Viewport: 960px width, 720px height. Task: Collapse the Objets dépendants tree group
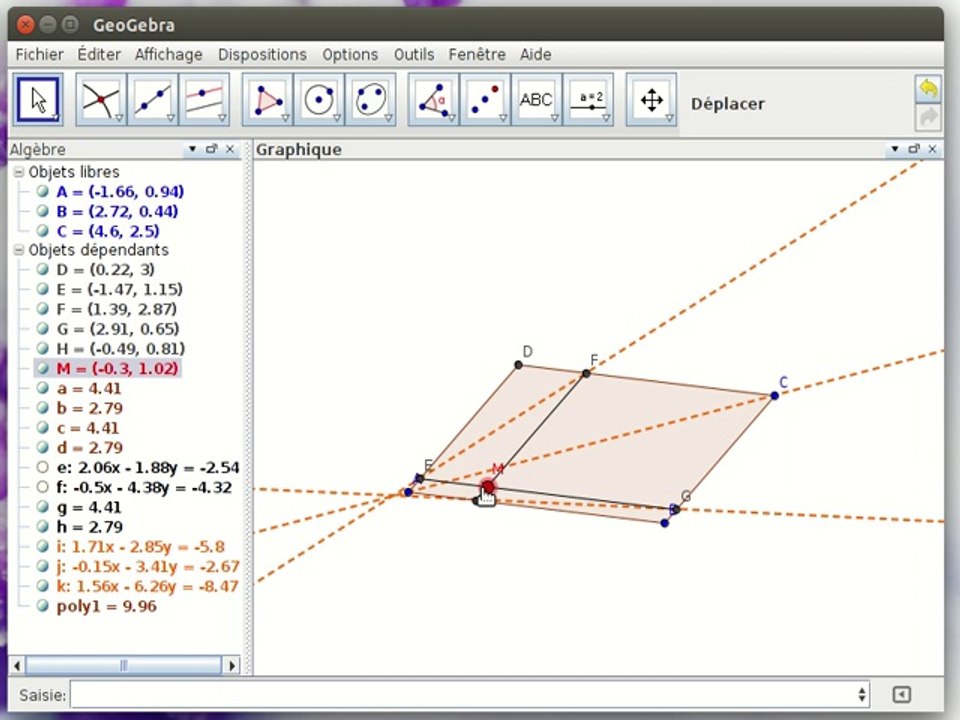(x=19, y=250)
